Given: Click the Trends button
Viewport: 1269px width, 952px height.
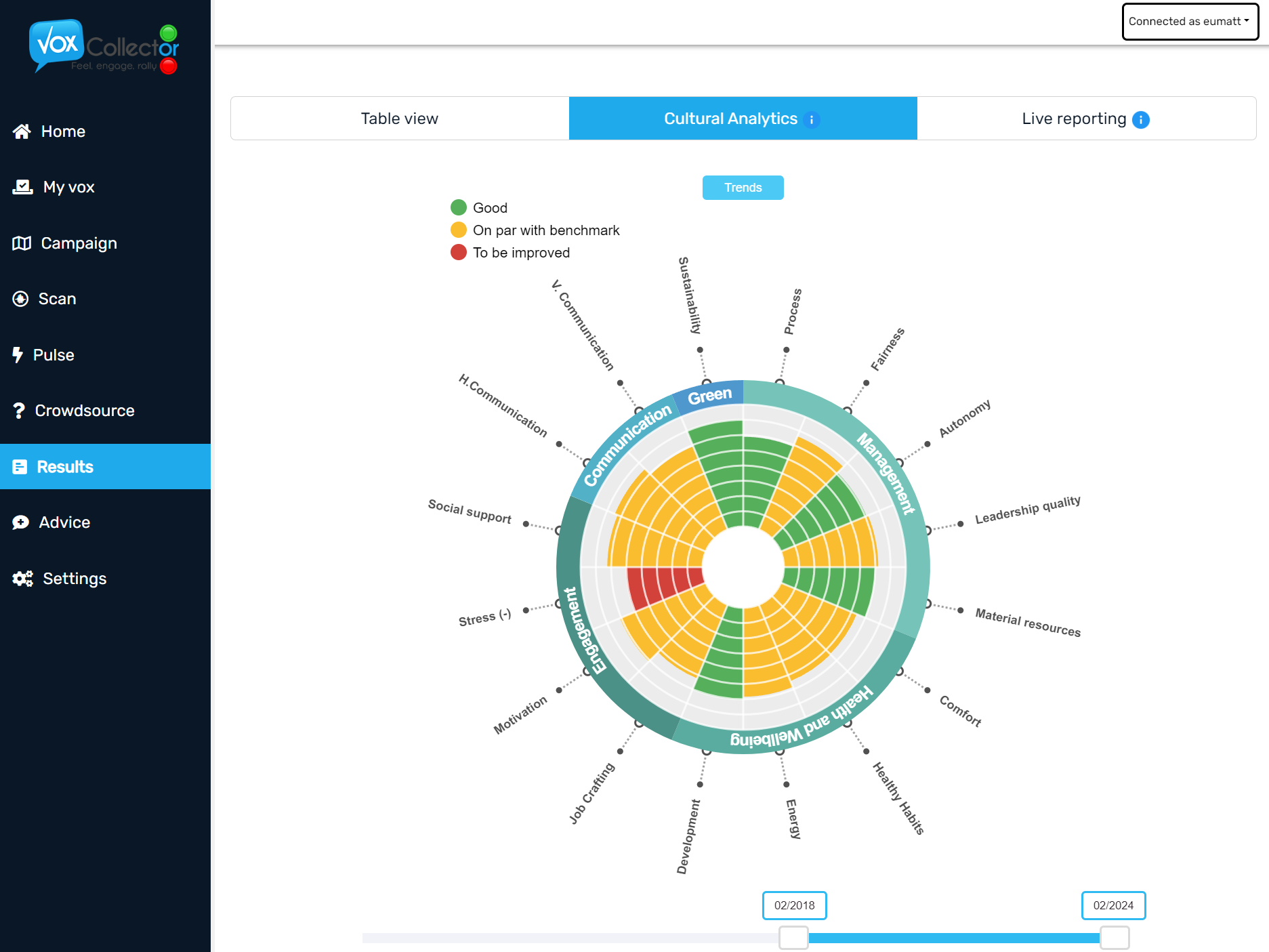Looking at the screenshot, I should 743,188.
